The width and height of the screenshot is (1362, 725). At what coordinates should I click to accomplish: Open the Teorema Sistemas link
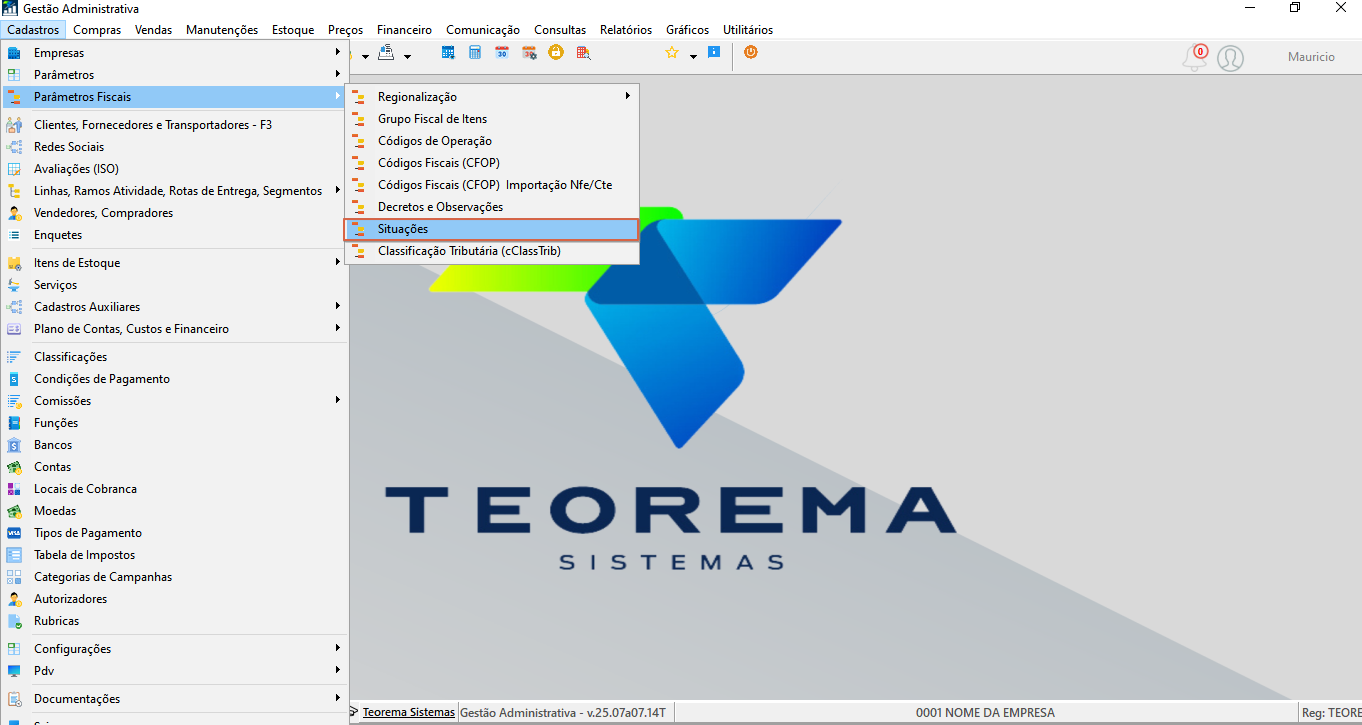(x=409, y=712)
